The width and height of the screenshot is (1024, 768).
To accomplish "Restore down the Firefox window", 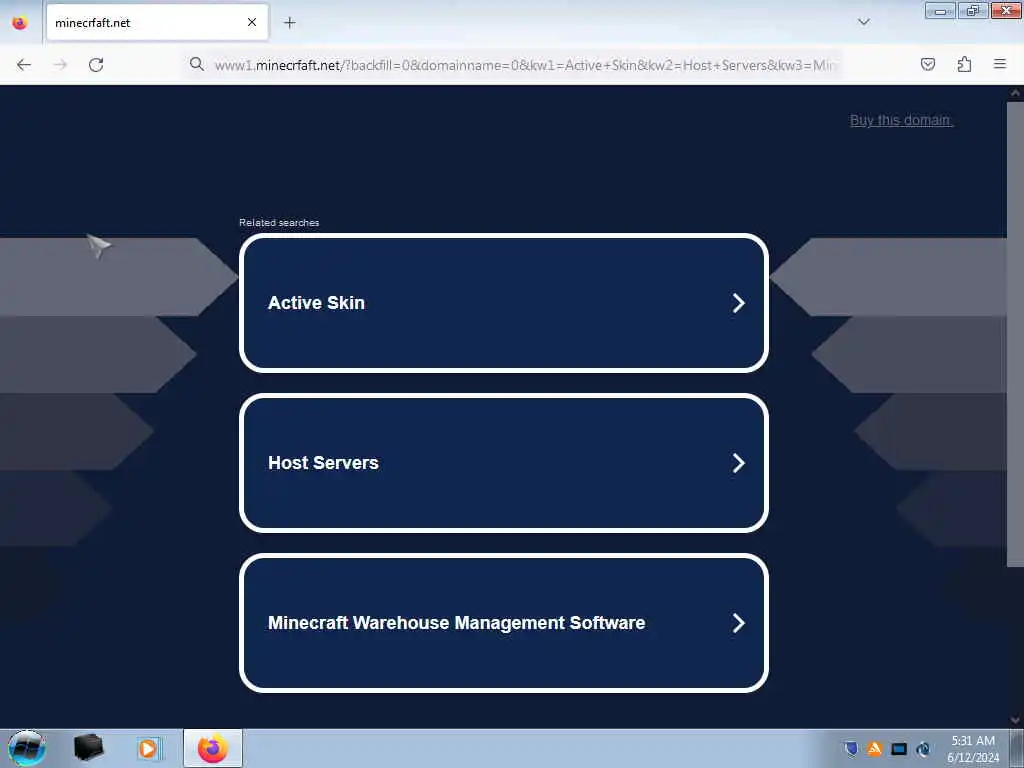I will click(x=973, y=10).
